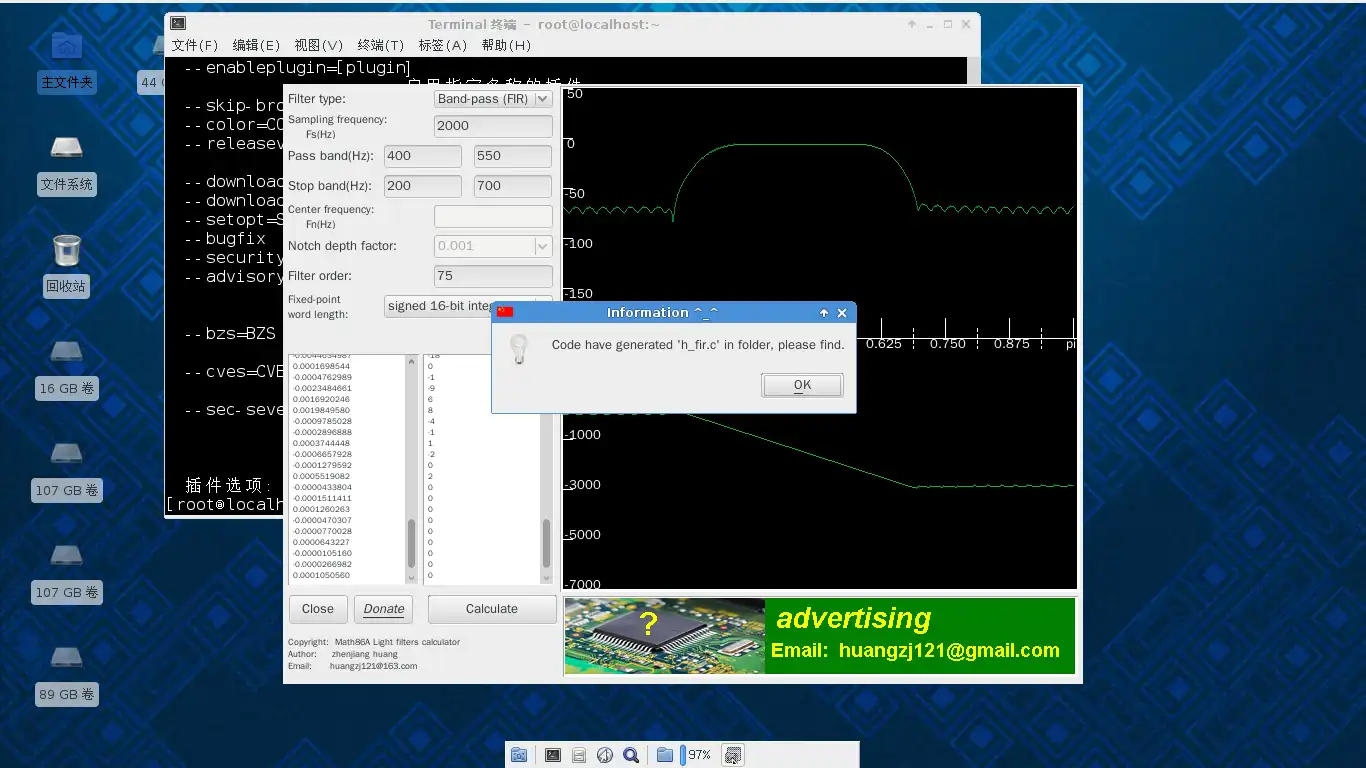
Task: Click the Pass band upper field 550
Action: pyautogui.click(x=513, y=156)
